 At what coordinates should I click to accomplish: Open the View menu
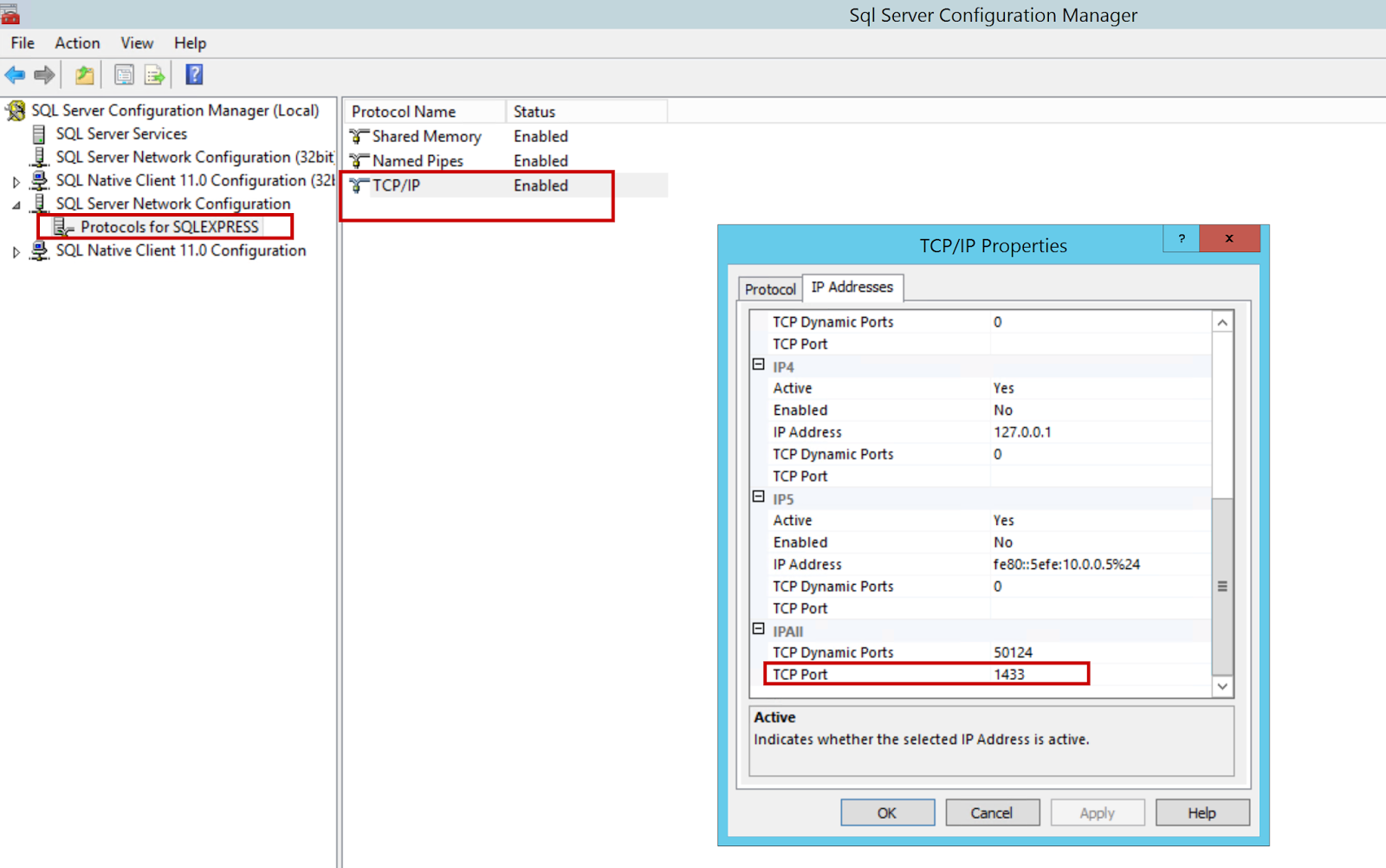(137, 43)
